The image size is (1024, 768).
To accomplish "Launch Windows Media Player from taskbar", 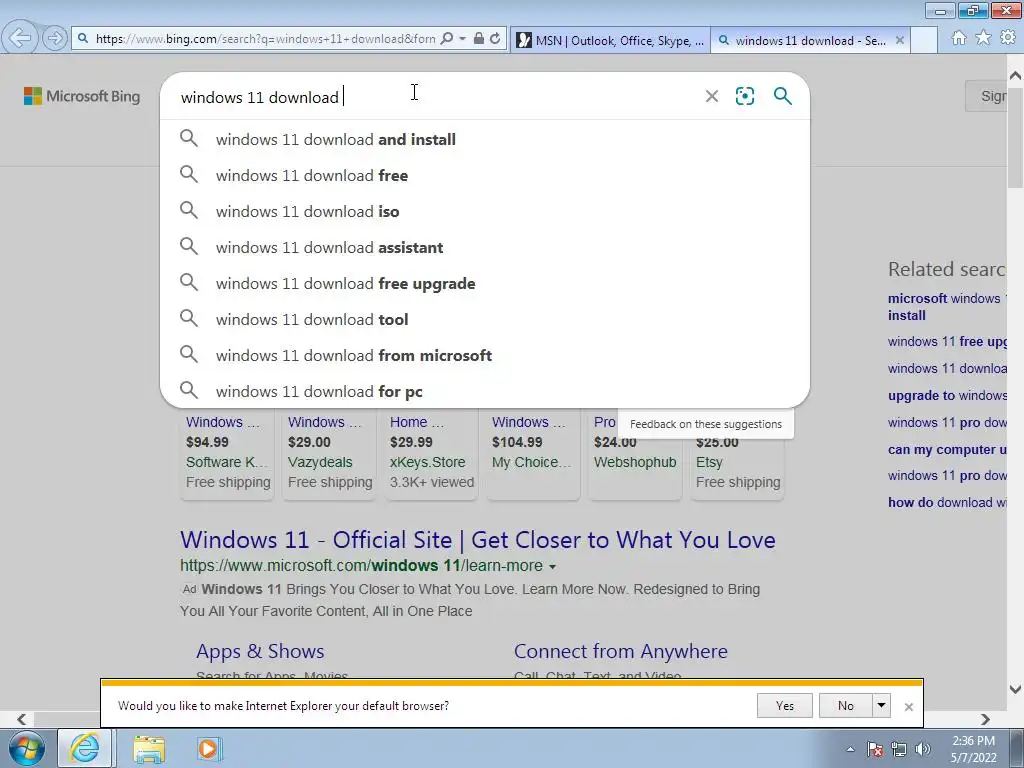I will [209, 748].
